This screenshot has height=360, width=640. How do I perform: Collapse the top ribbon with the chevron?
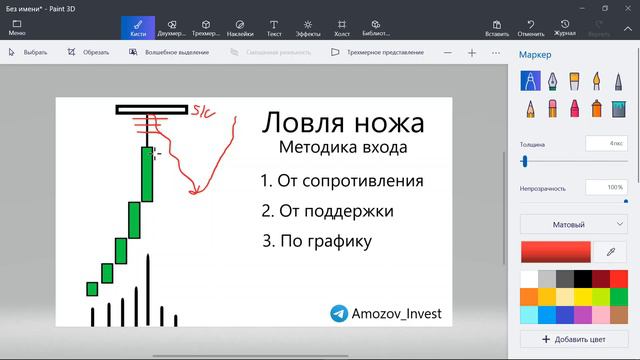click(x=628, y=29)
